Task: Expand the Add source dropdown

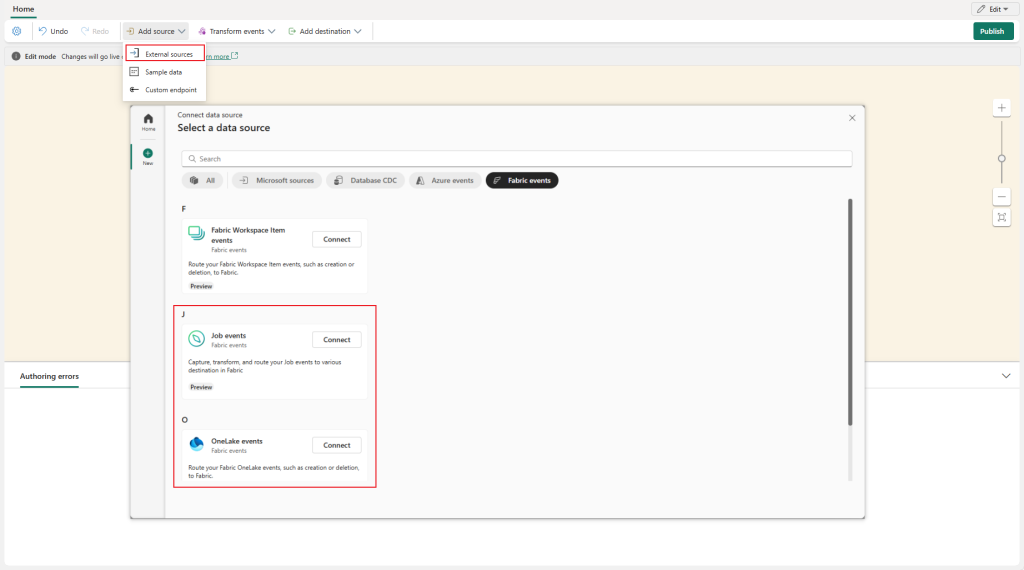Action: coord(155,31)
